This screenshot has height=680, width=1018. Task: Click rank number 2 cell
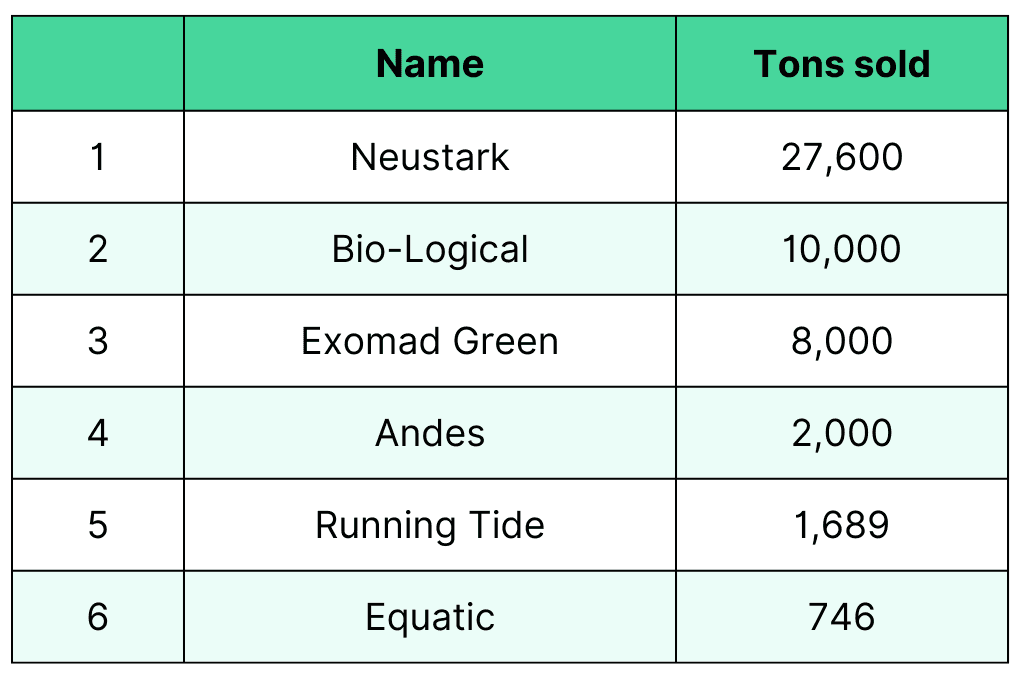coord(98,249)
